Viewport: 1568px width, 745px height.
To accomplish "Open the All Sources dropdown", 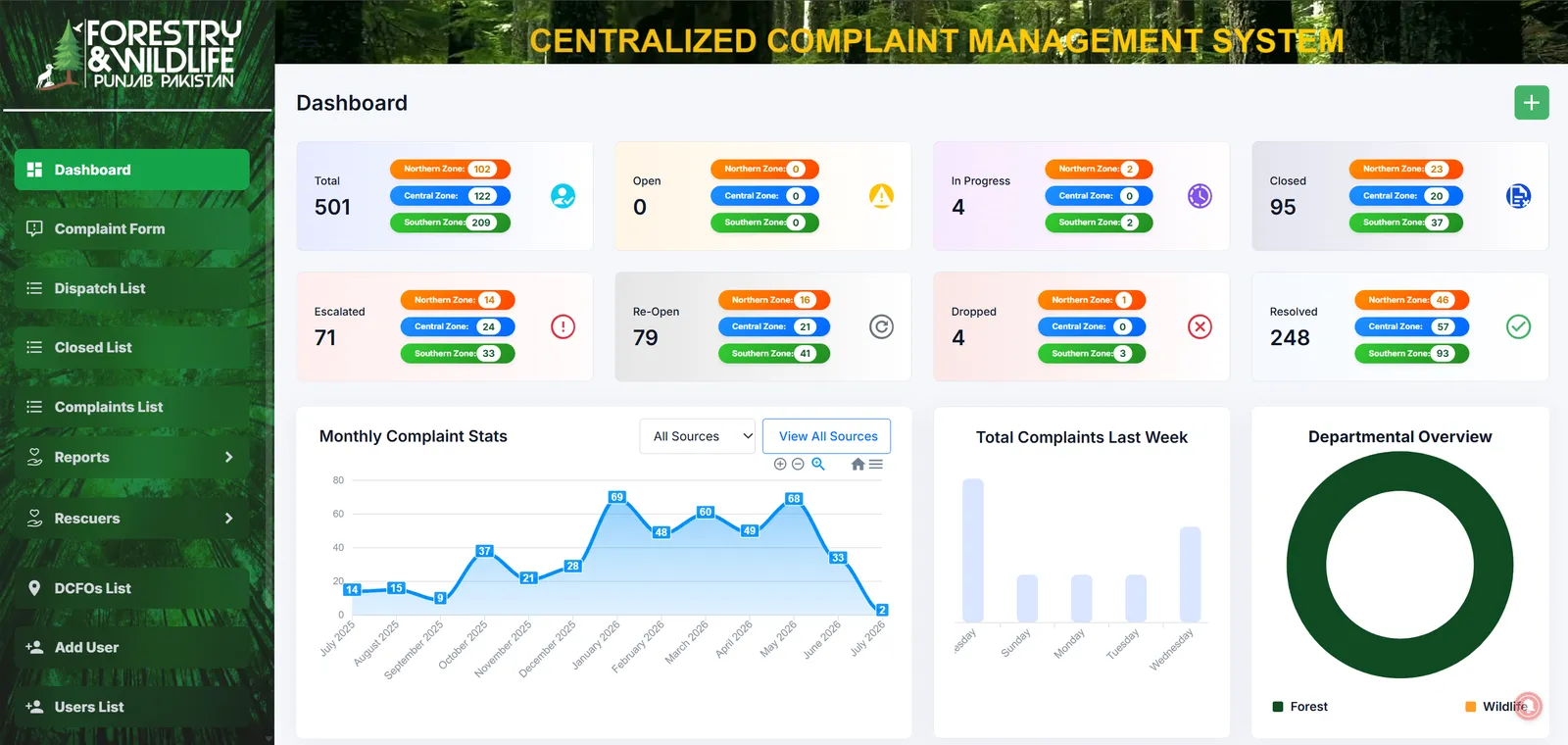I will 698,436.
